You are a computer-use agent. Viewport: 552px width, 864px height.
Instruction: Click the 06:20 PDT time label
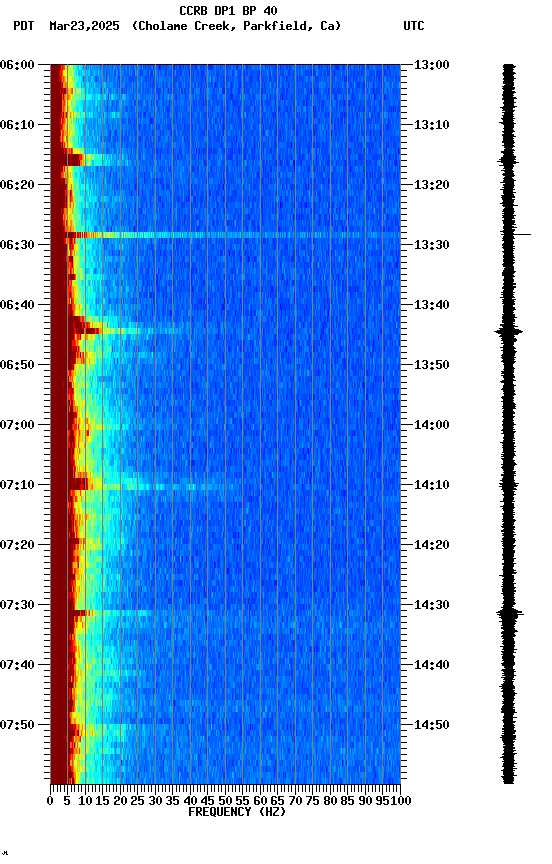[x=17, y=185]
